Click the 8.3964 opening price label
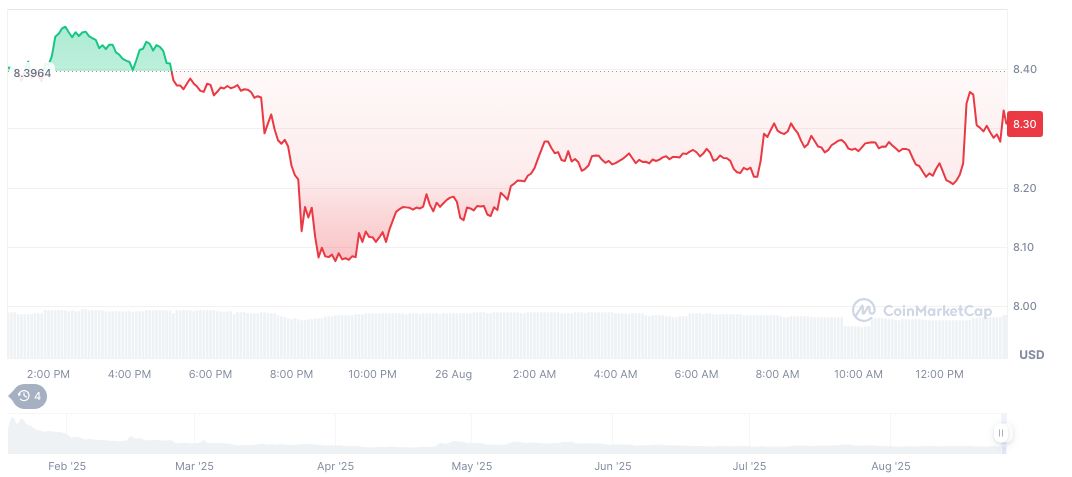This screenshot has height=477, width=1072. click(x=32, y=73)
